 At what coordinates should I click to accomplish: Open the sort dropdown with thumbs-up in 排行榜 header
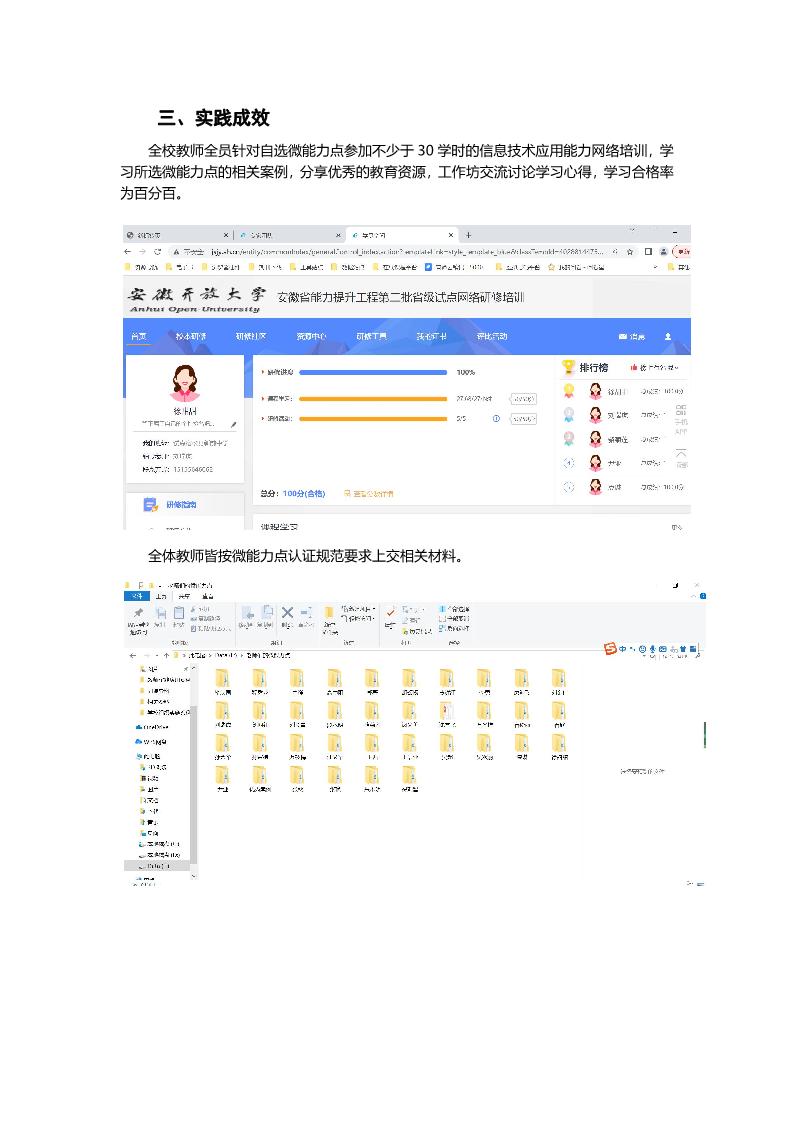[654, 367]
